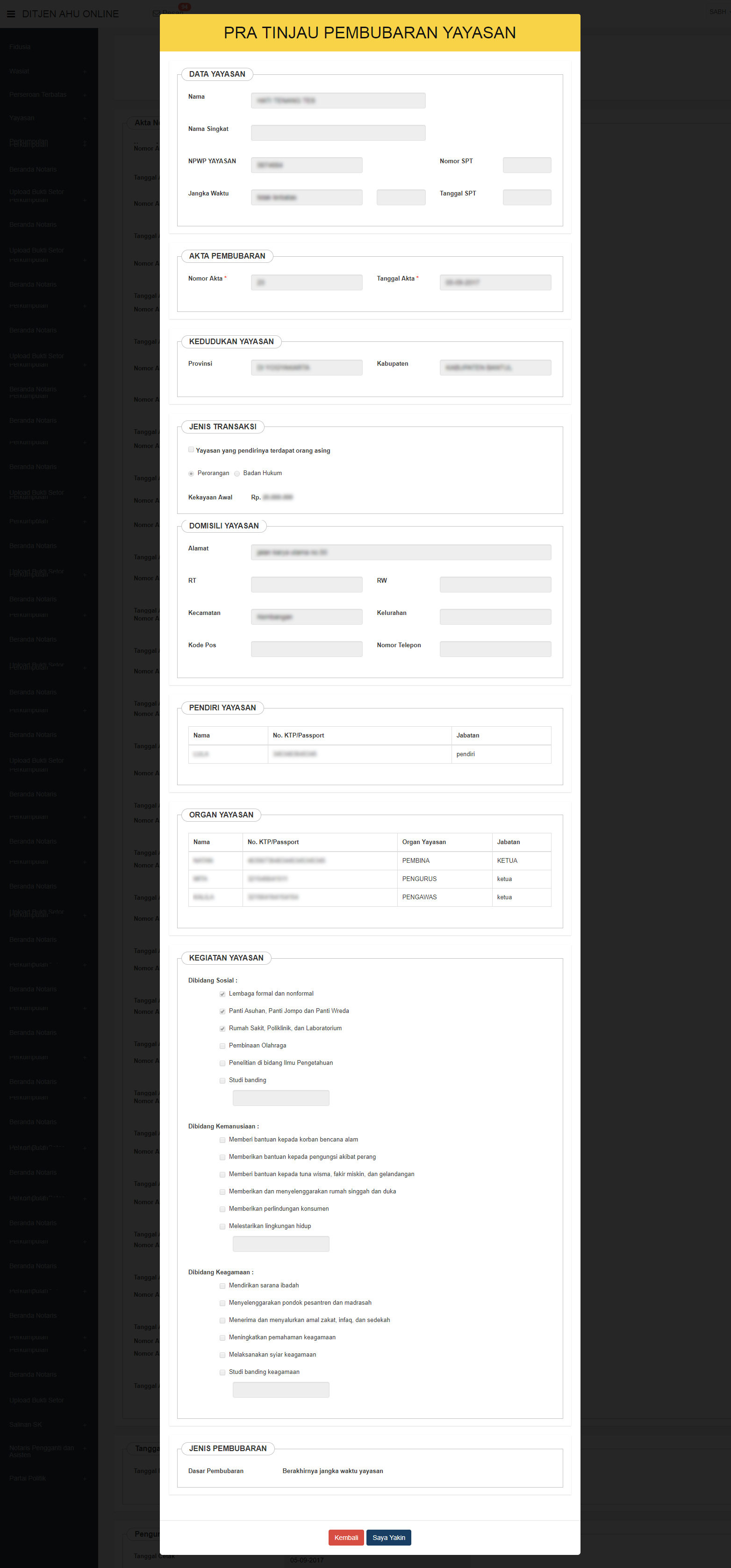Select the Badan Hukum radio button
Screen dimensions: 731x1568
[237, 474]
